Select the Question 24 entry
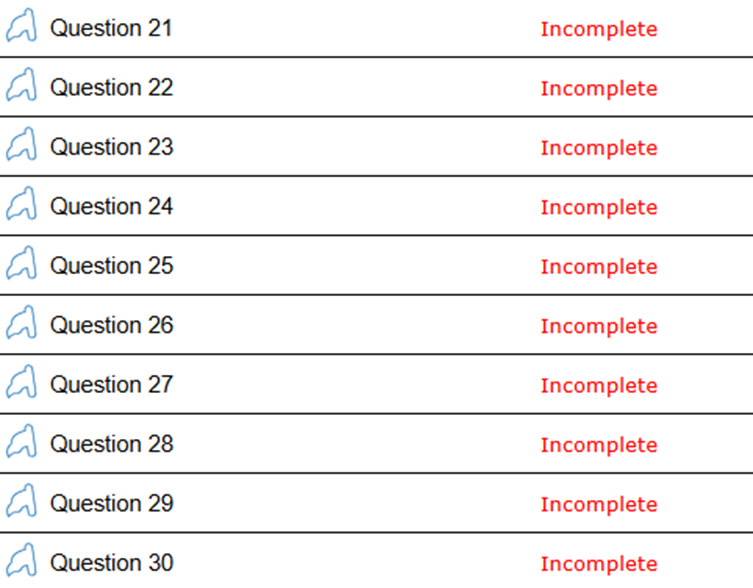 point(111,206)
